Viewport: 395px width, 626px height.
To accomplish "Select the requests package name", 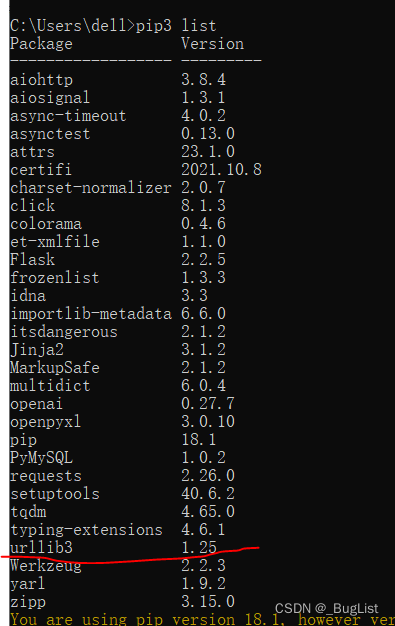I will 46,475.
